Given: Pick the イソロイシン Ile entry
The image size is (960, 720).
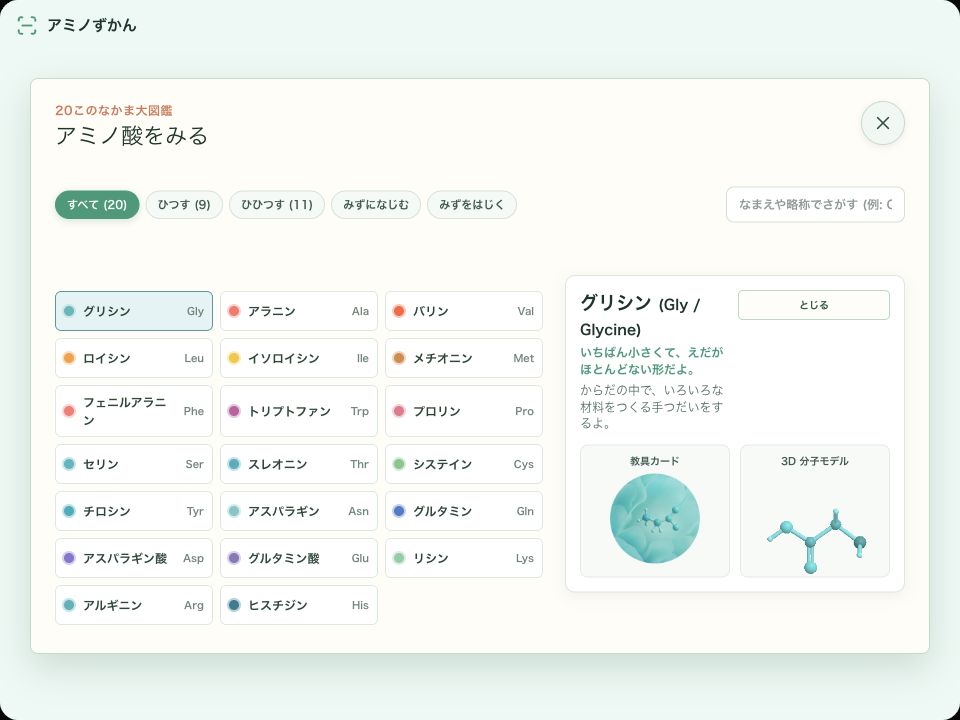Looking at the screenshot, I should (299, 358).
